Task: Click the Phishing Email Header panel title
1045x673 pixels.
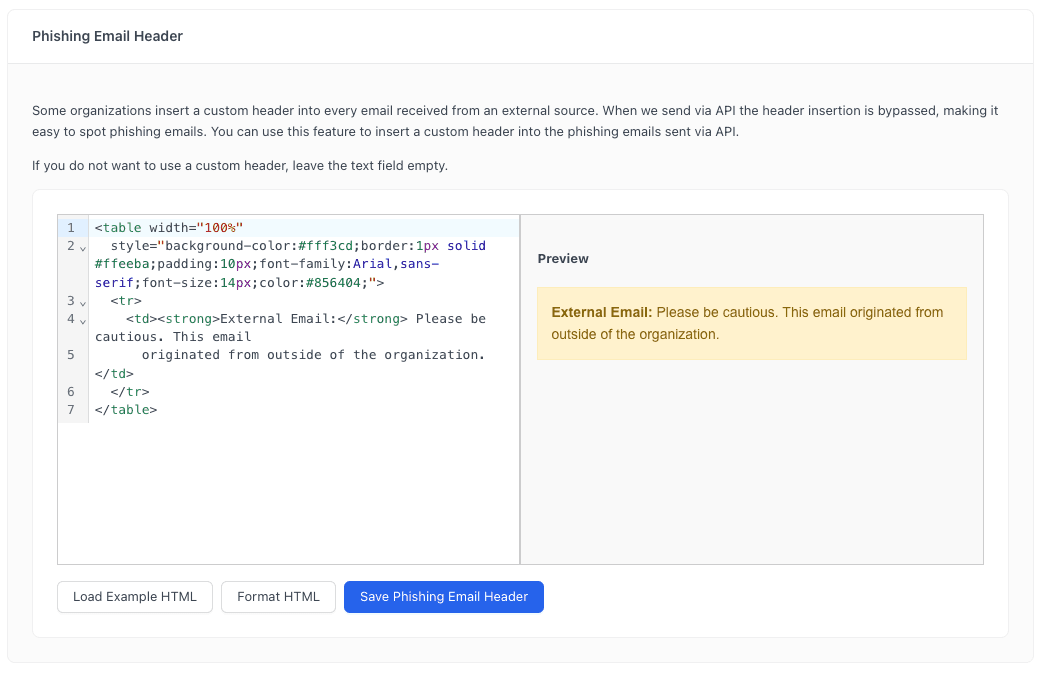Action: (107, 36)
